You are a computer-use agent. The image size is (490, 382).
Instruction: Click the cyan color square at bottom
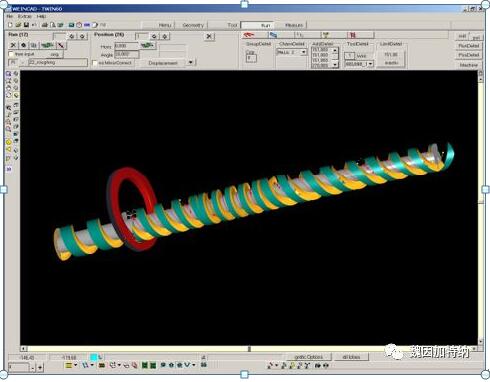pos(94,357)
